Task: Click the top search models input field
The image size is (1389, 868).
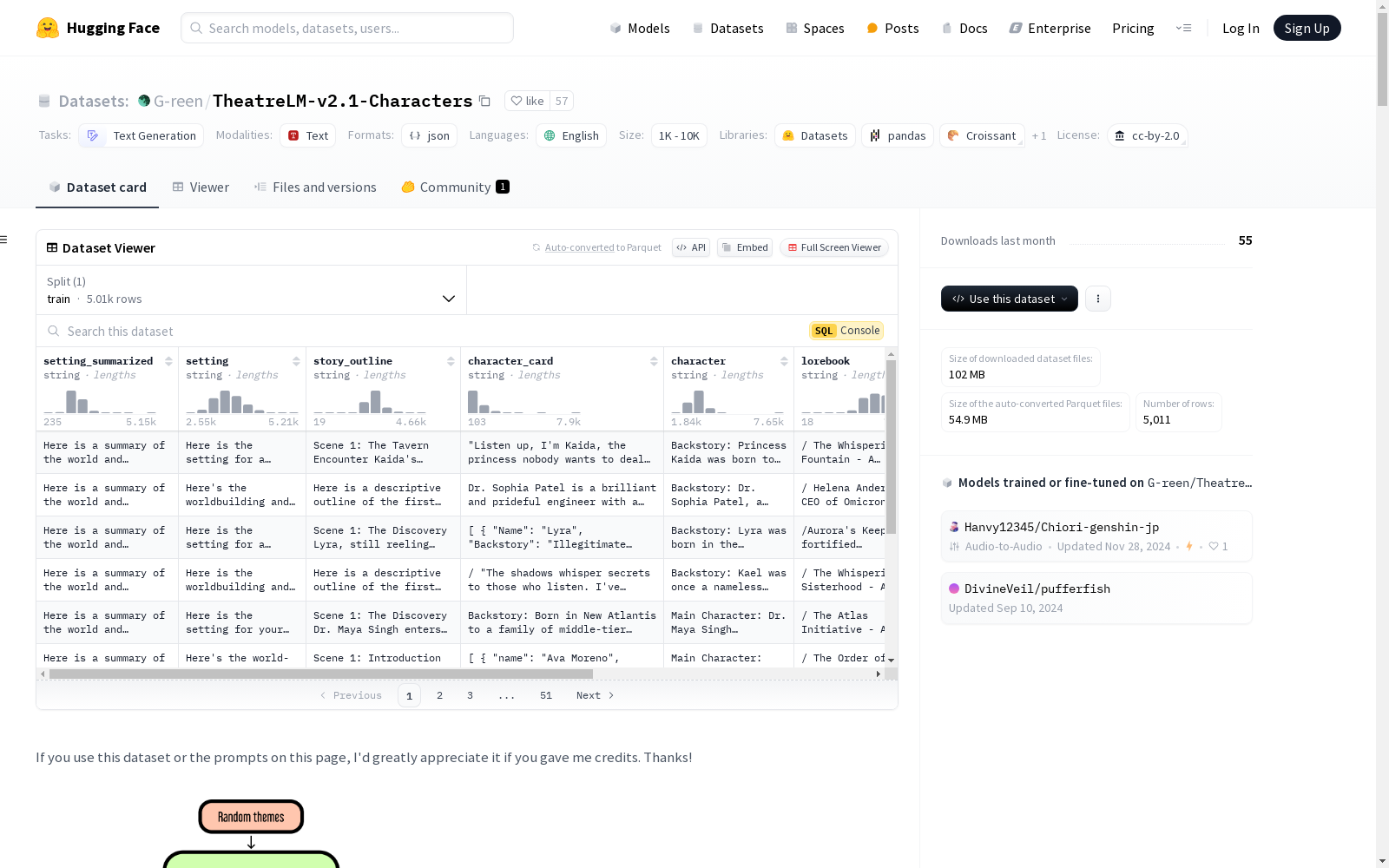Action: pyautogui.click(x=347, y=28)
